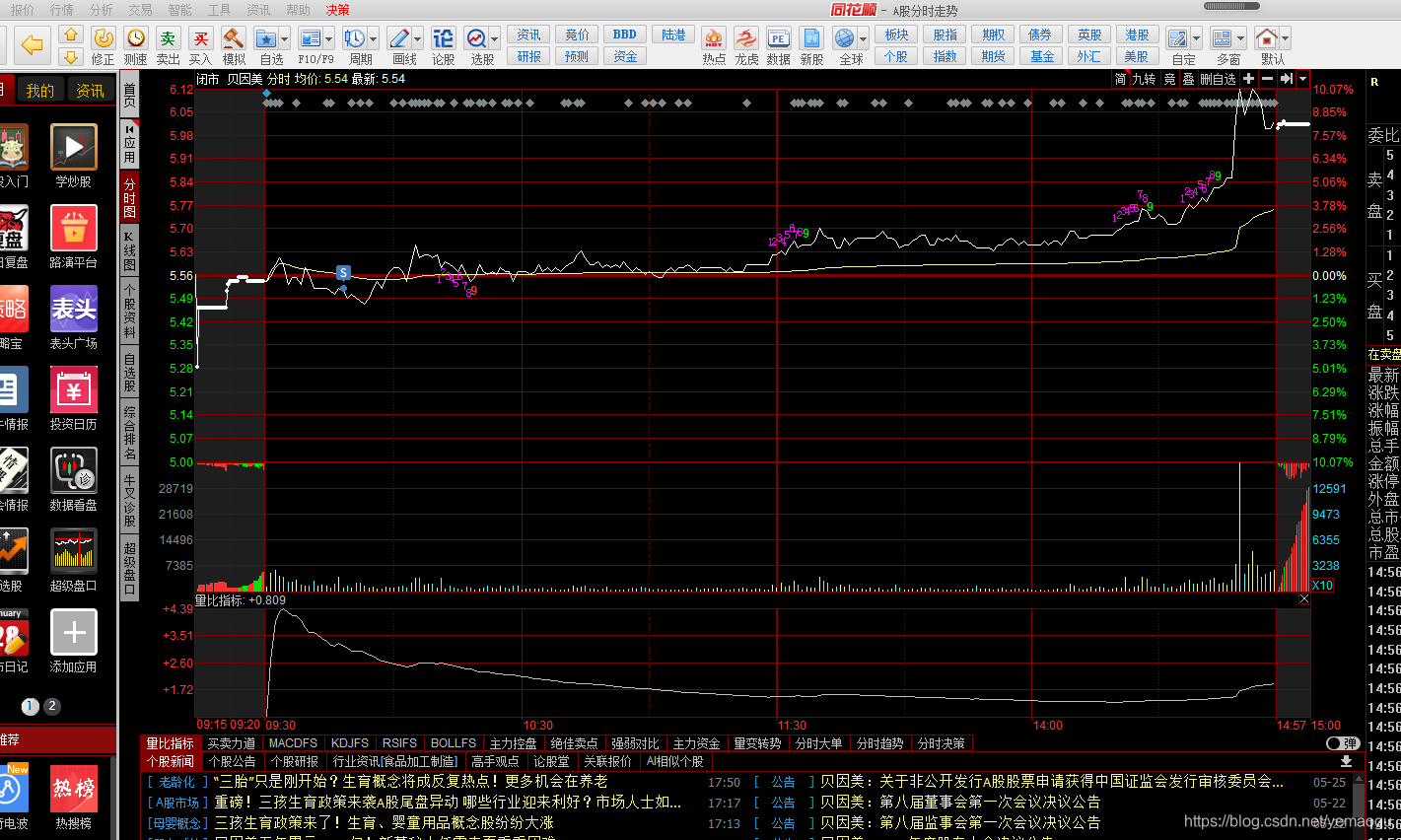Open the 超级盘口 app icon

tap(74, 552)
